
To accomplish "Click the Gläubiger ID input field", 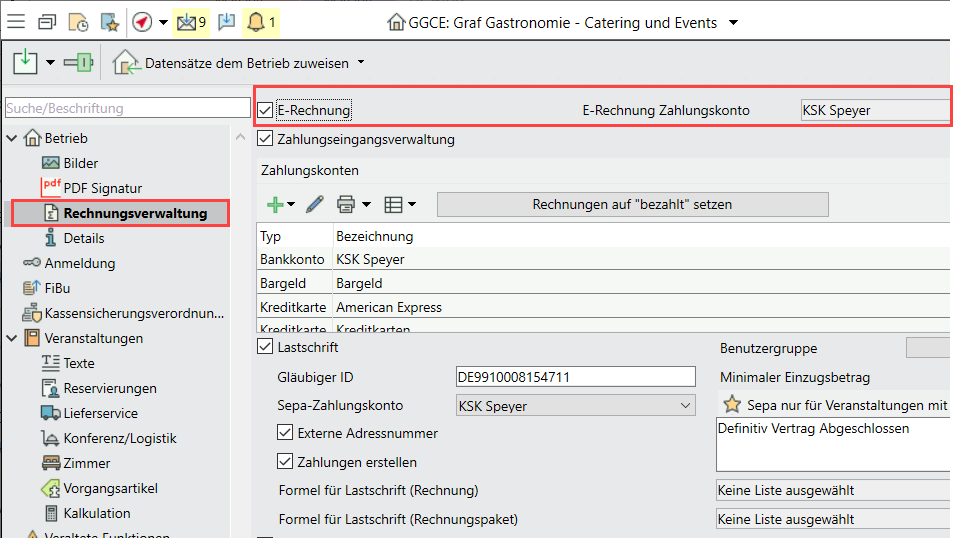I will point(574,377).
